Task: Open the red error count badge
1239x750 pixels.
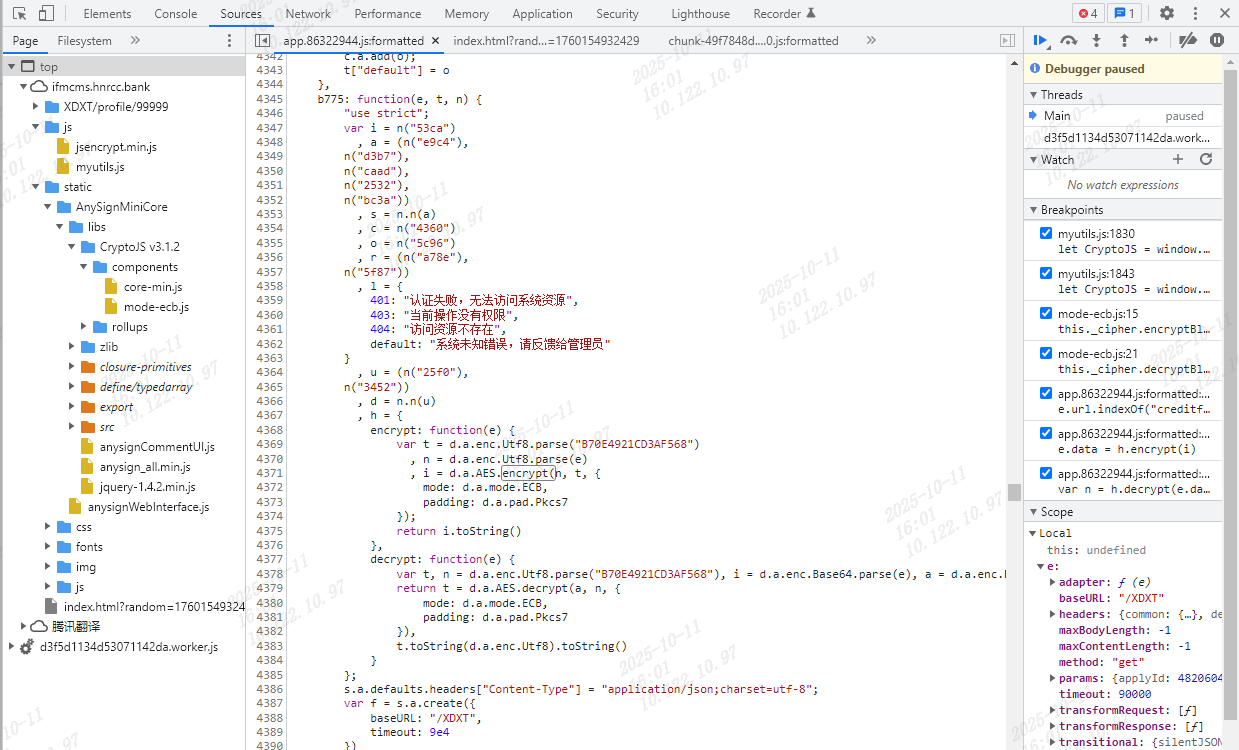Action: click(1089, 14)
